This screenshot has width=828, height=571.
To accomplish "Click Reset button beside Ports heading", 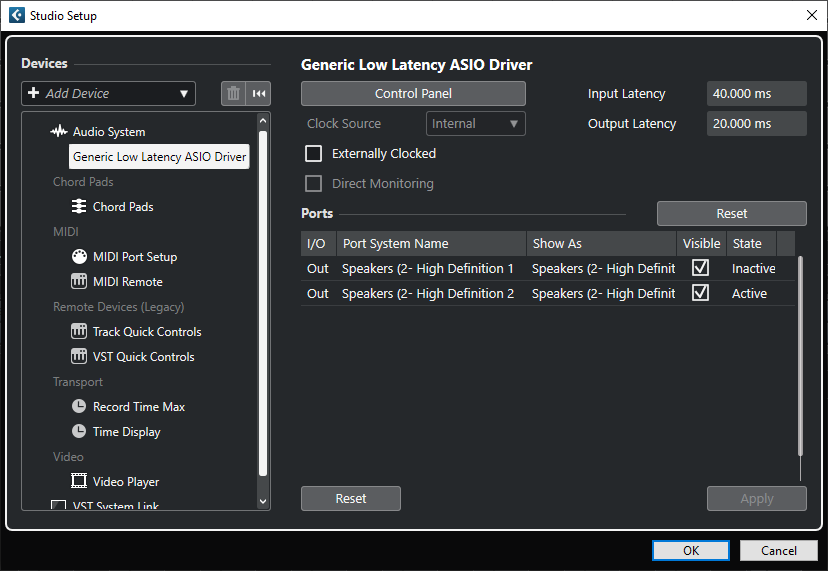I will click(731, 213).
